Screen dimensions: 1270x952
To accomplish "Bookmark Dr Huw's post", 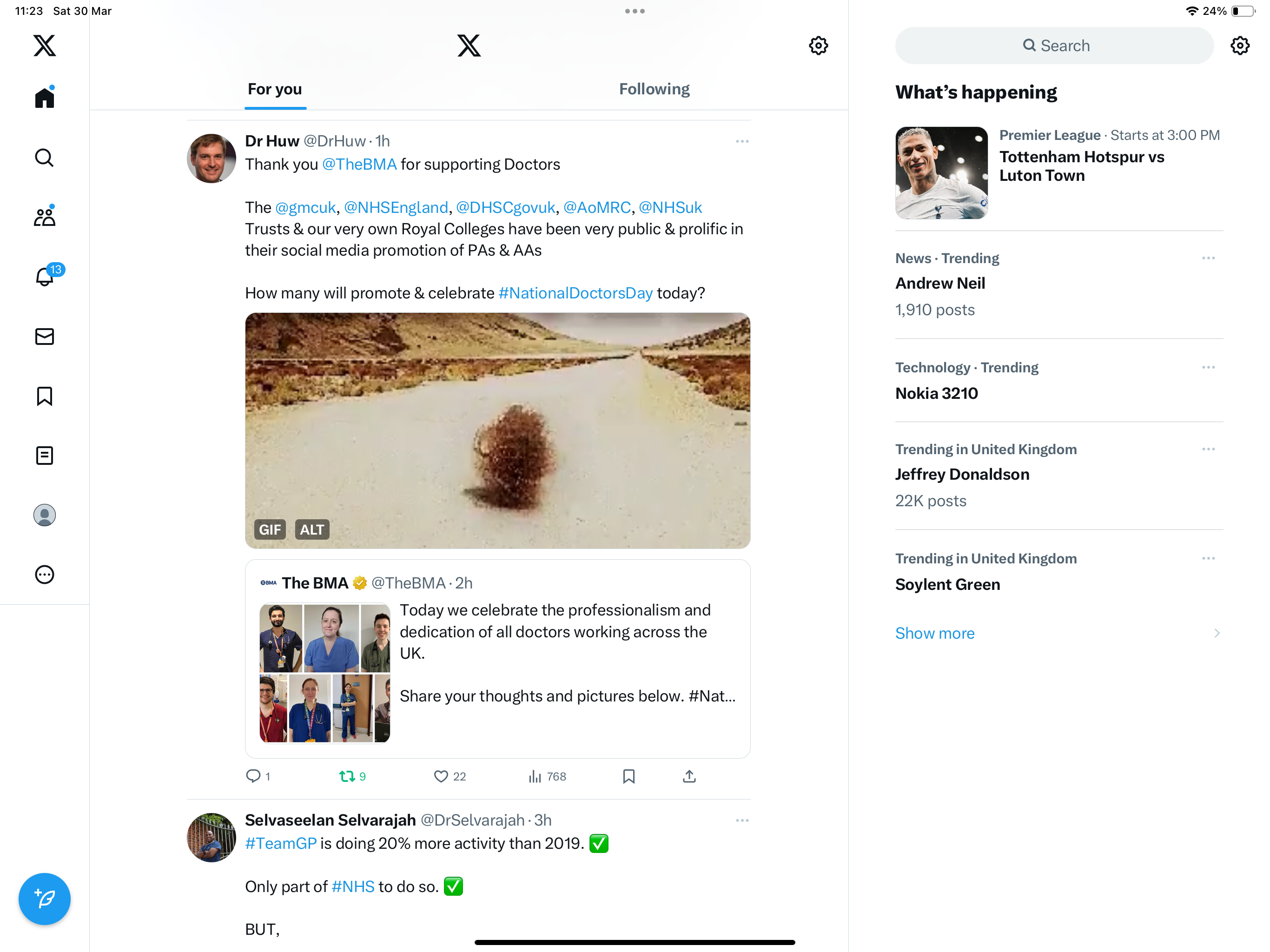I will (628, 776).
